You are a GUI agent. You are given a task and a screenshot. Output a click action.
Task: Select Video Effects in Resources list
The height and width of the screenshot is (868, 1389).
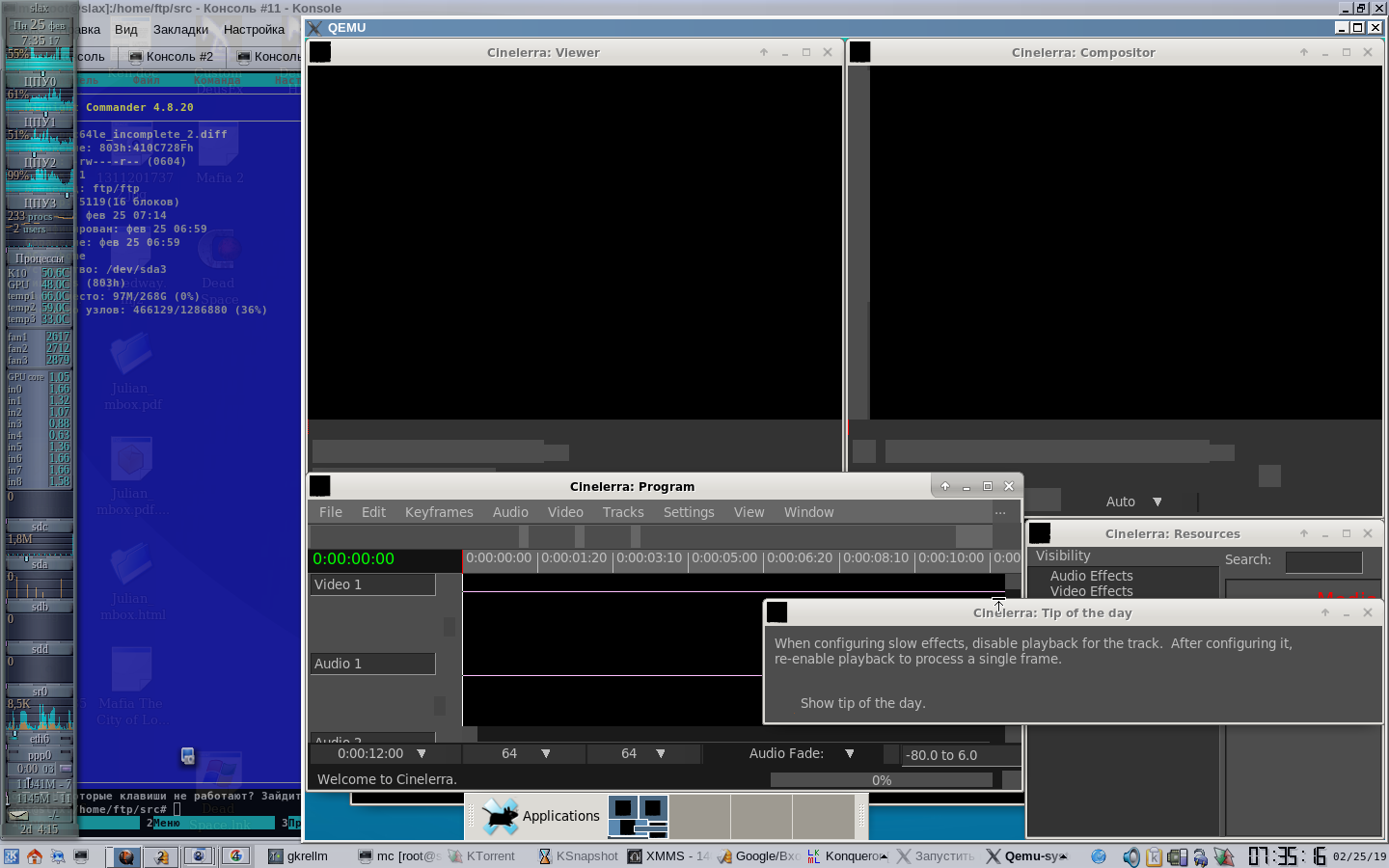point(1092,591)
